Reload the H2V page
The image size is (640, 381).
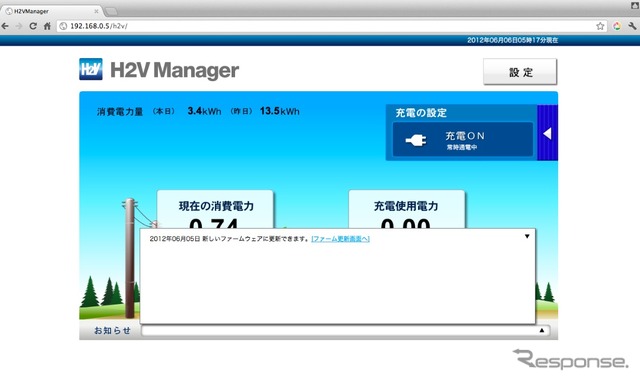33,26
